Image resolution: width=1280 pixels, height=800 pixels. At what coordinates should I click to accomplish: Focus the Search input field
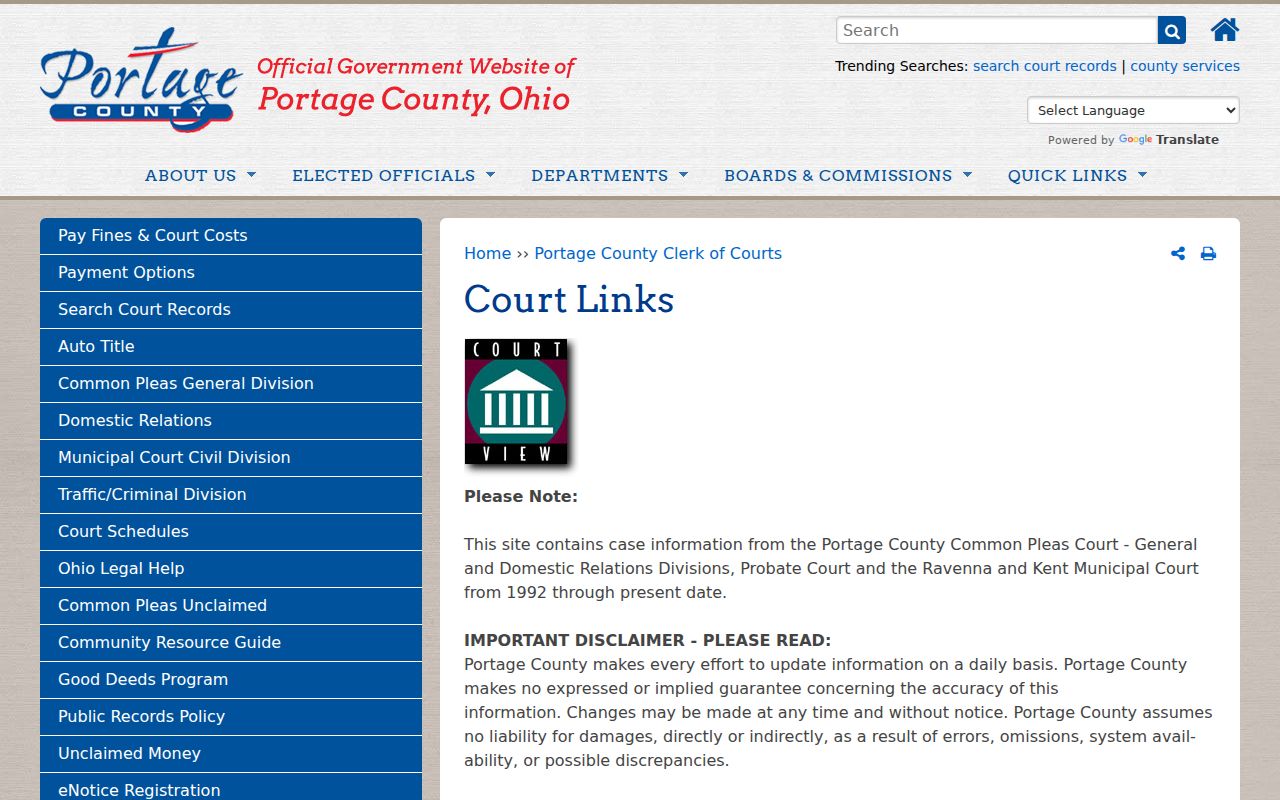click(x=997, y=30)
